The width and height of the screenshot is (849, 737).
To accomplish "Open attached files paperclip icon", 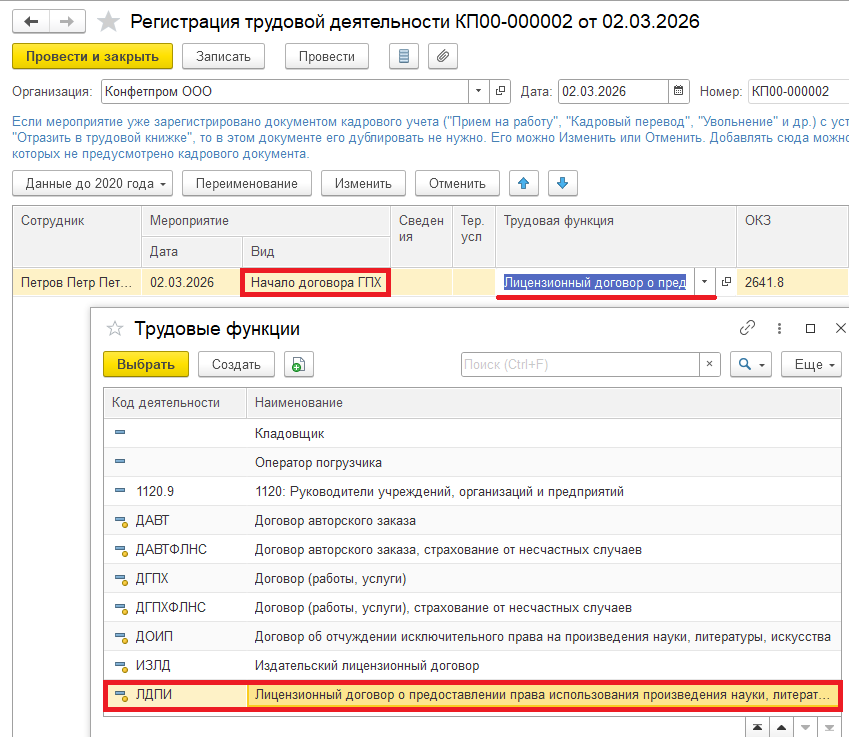I will (x=443, y=56).
